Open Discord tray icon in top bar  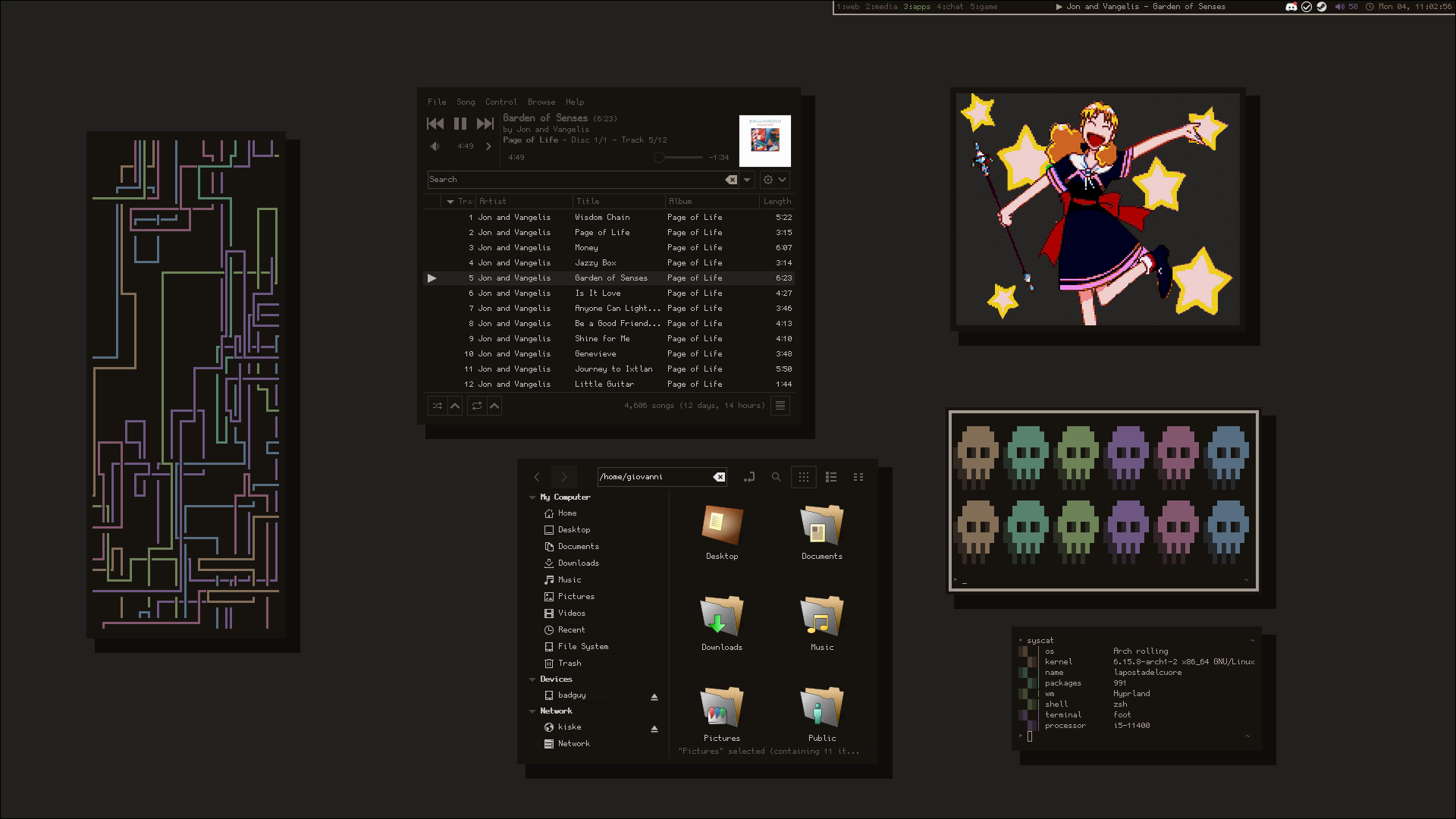(1291, 7)
